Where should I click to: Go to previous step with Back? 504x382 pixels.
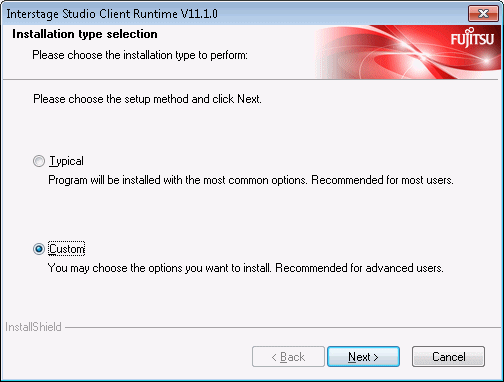(x=288, y=357)
